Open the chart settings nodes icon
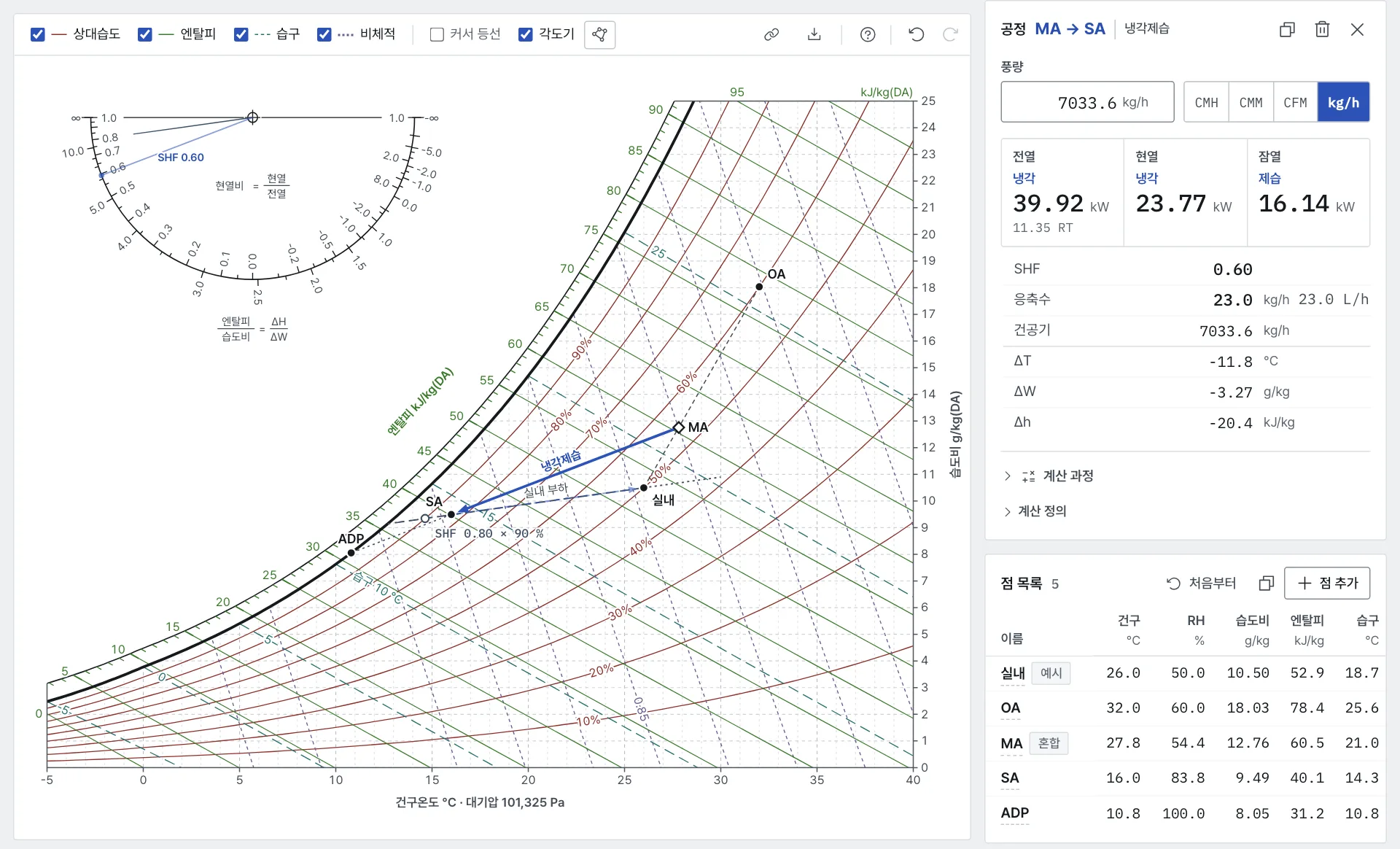The height and width of the screenshot is (849, 1400). [x=599, y=34]
